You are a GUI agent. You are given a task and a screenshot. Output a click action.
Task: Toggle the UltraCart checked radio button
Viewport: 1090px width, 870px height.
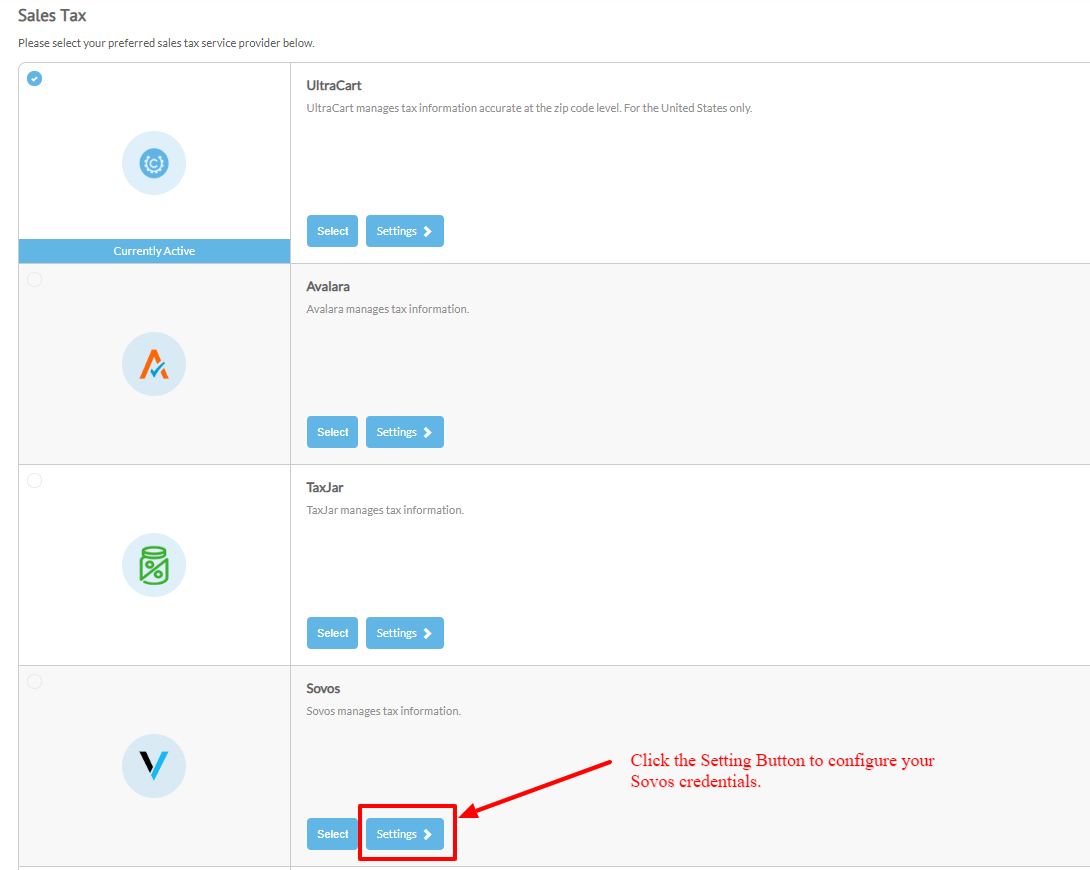click(x=34, y=79)
